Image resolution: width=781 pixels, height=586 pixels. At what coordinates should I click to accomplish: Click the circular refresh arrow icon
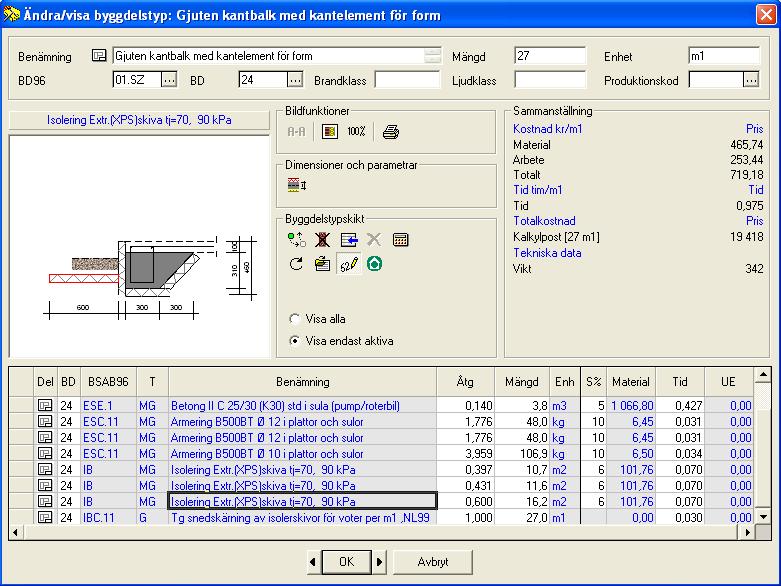click(x=296, y=264)
